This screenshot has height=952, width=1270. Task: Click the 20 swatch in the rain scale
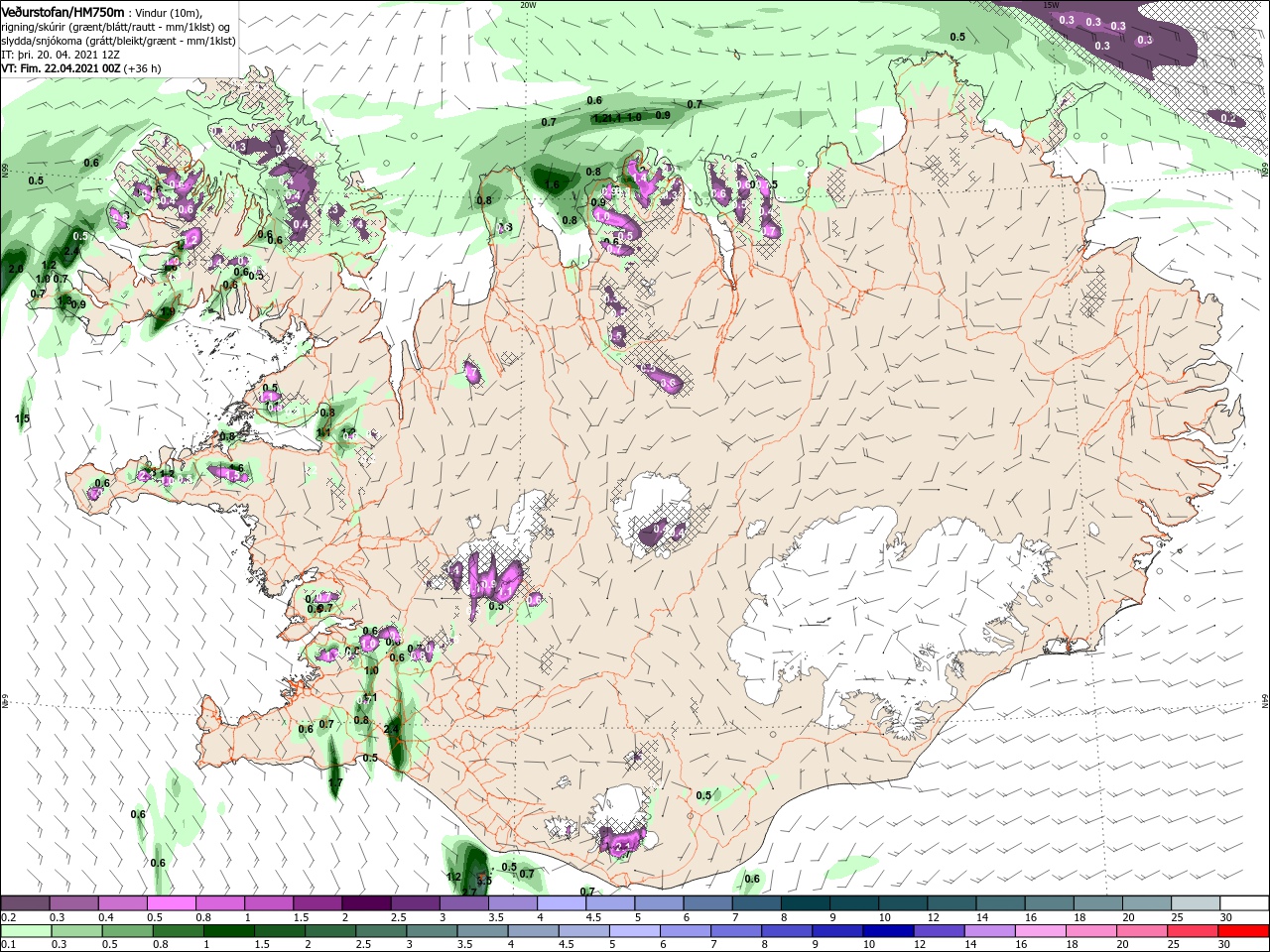(1143, 930)
